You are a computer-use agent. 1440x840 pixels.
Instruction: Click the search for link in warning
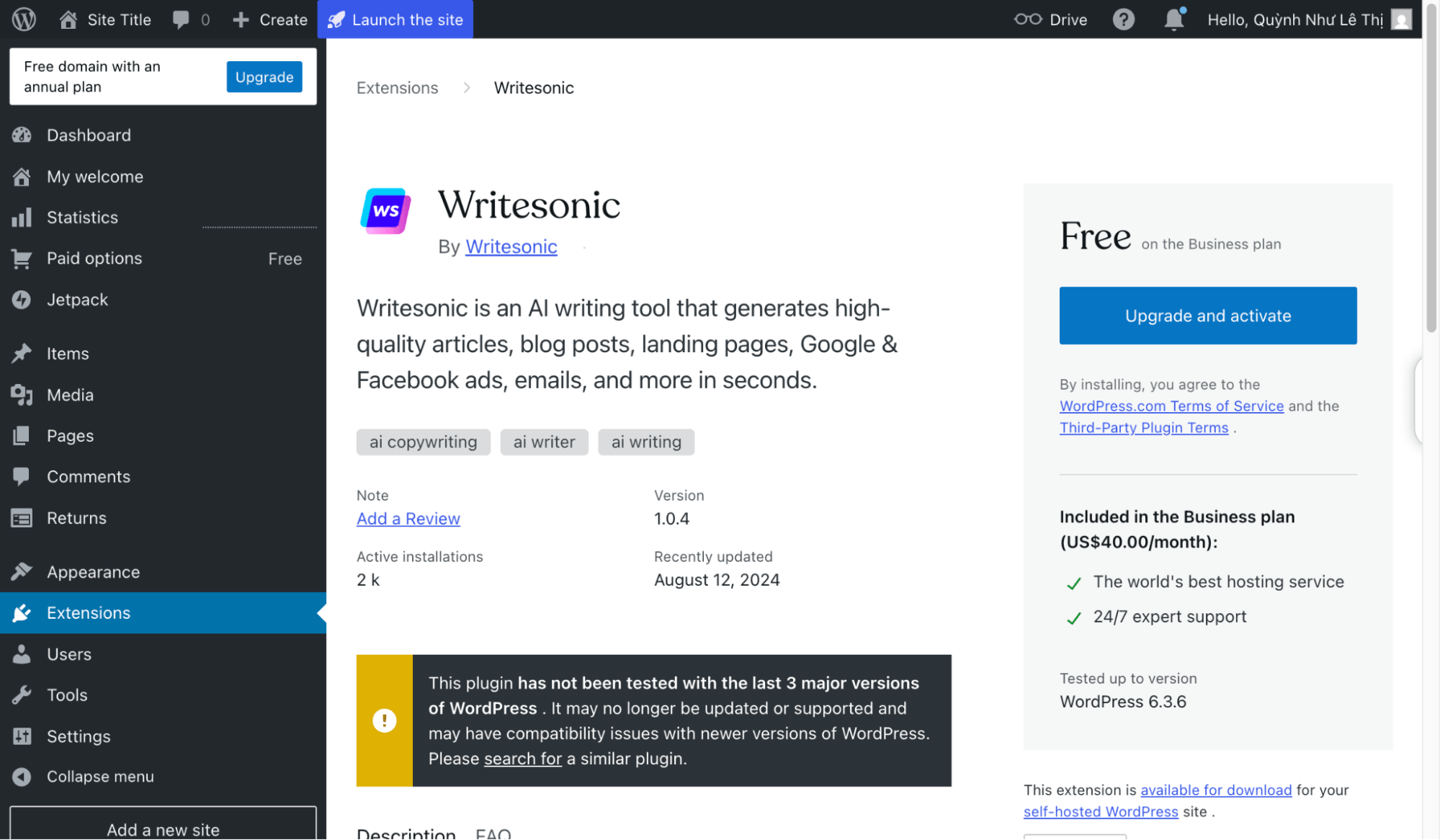[x=523, y=759]
